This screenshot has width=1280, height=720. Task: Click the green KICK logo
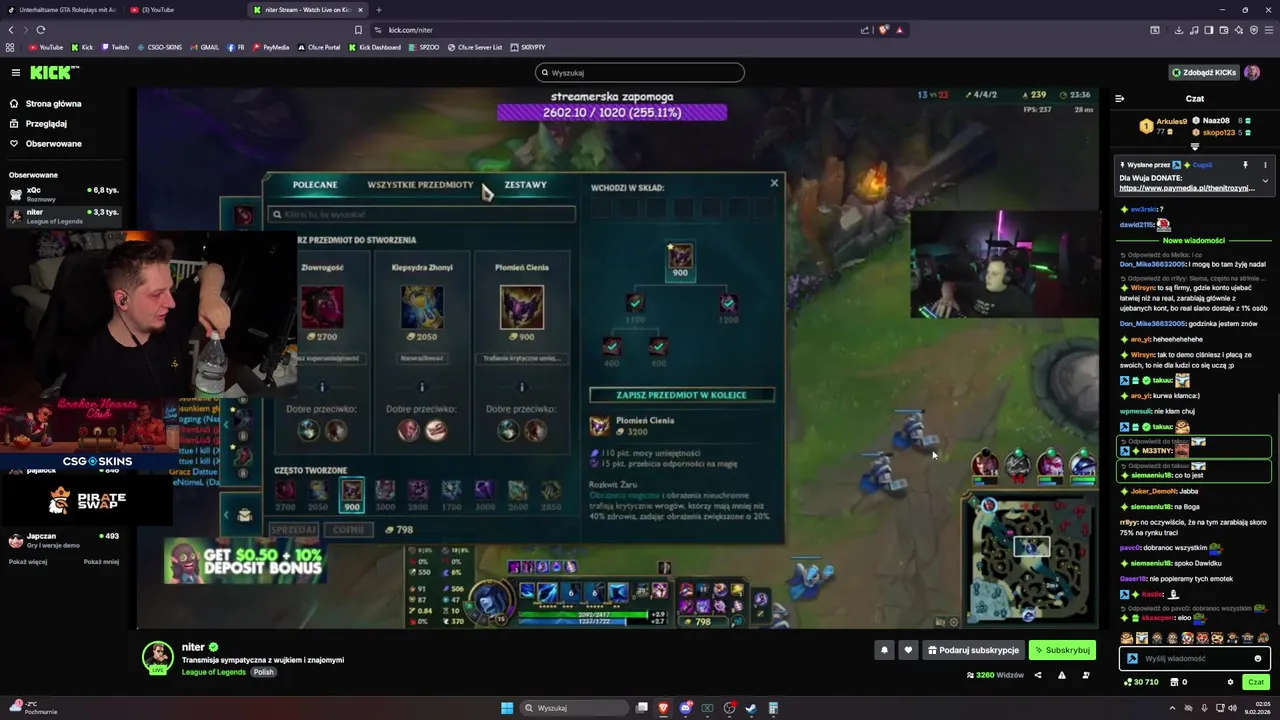(53, 72)
